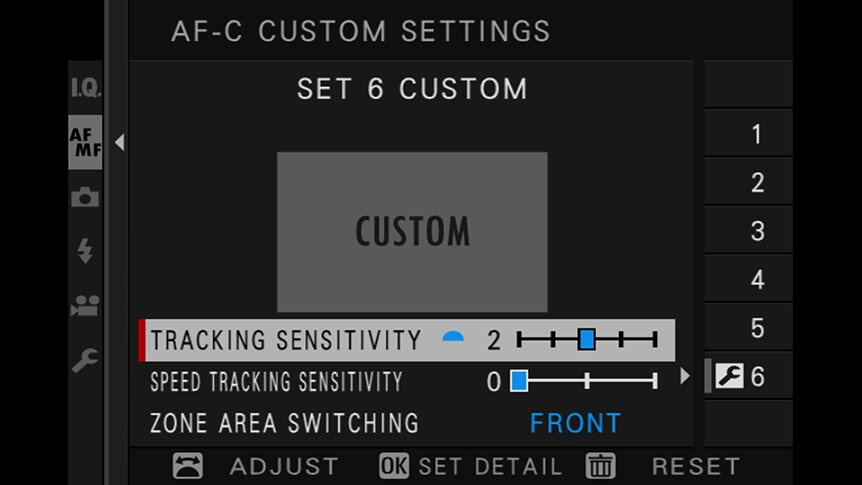Image resolution: width=862 pixels, height=485 pixels.
Task: Open the wrench setup menu icon
Action: click(x=85, y=360)
